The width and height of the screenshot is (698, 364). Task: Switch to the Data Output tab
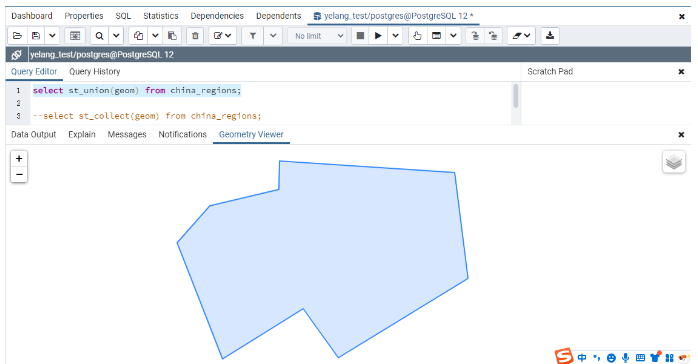tap(33, 134)
